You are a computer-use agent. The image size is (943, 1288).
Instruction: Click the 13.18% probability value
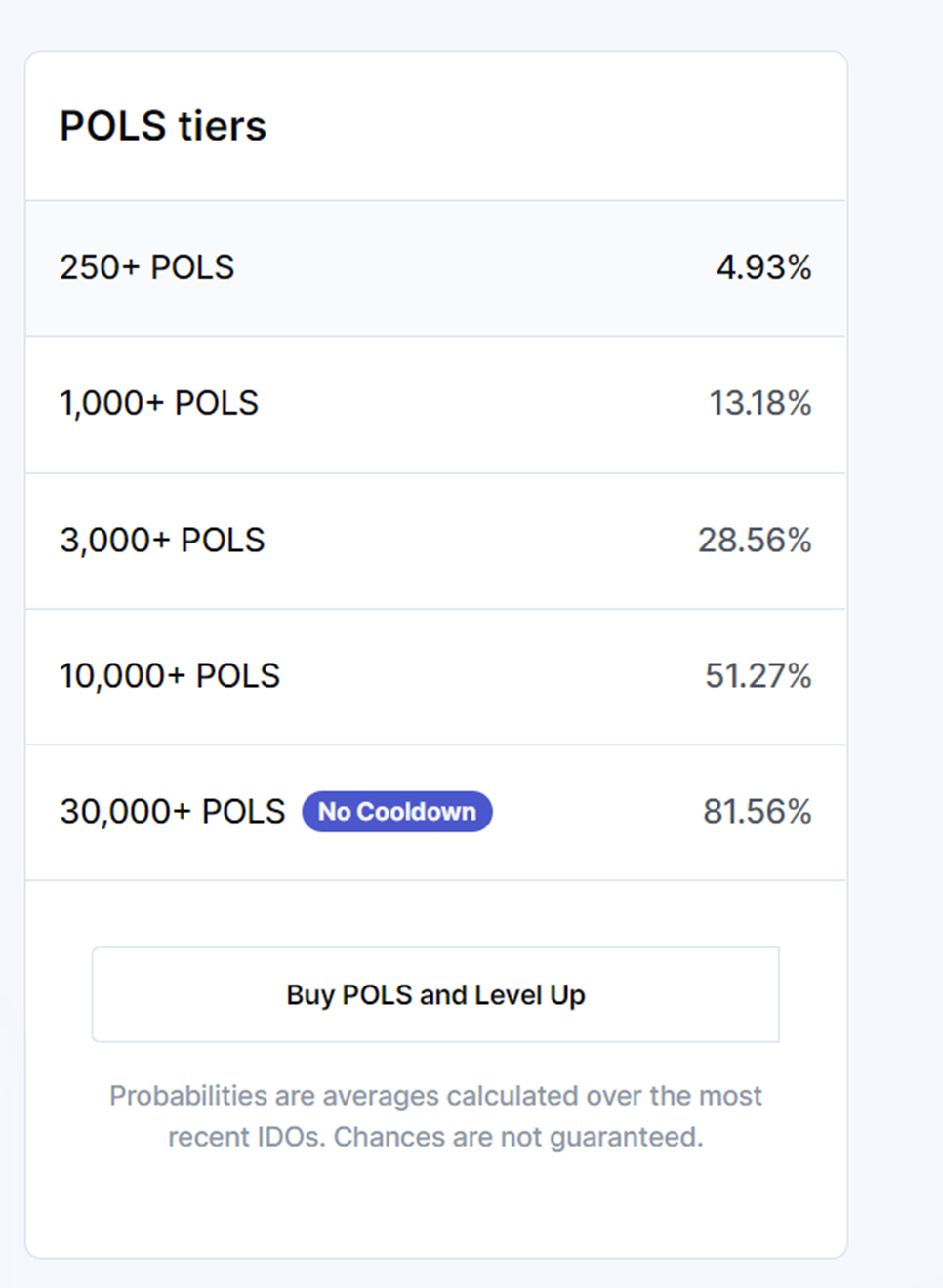coord(759,403)
